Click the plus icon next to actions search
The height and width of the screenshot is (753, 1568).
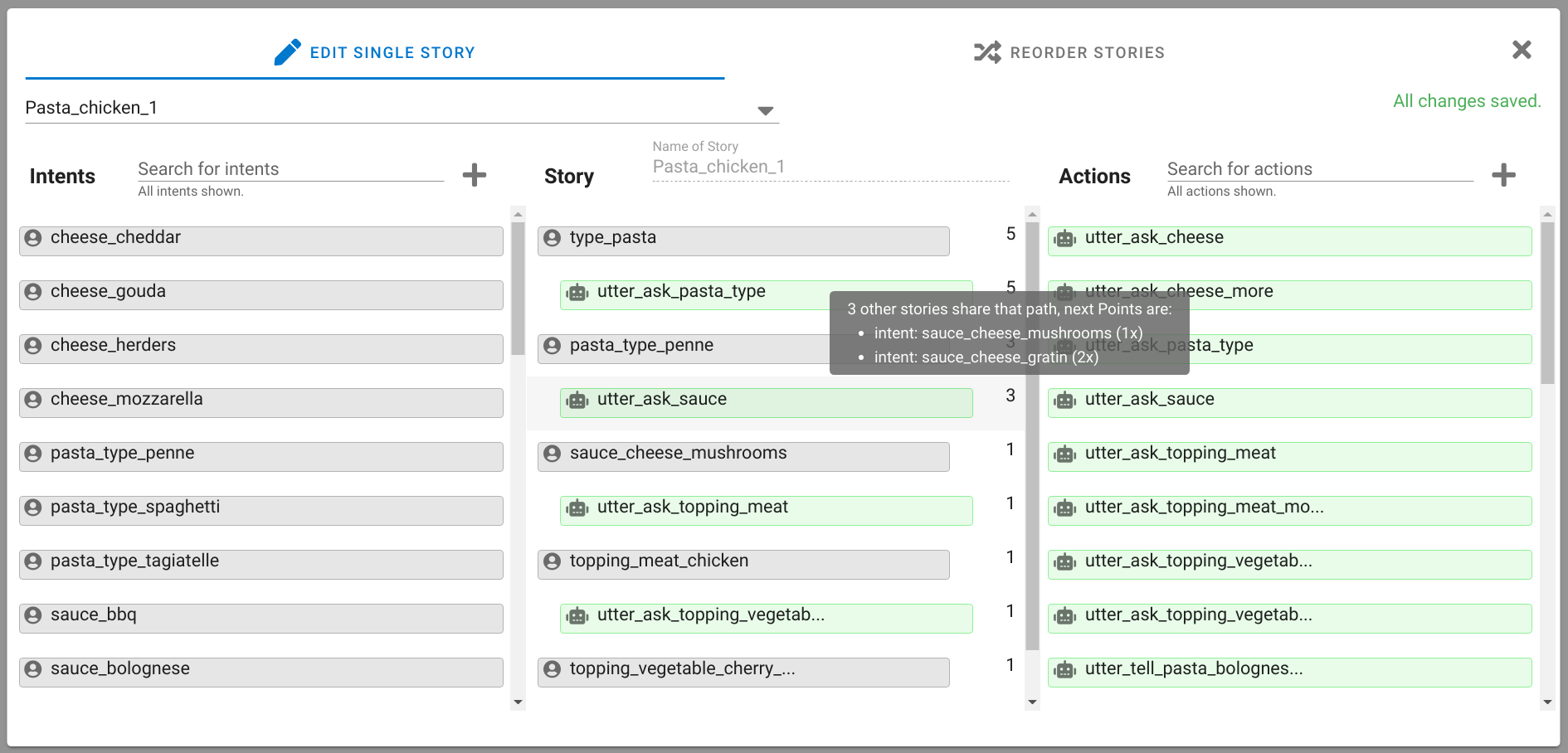coord(1502,175)
